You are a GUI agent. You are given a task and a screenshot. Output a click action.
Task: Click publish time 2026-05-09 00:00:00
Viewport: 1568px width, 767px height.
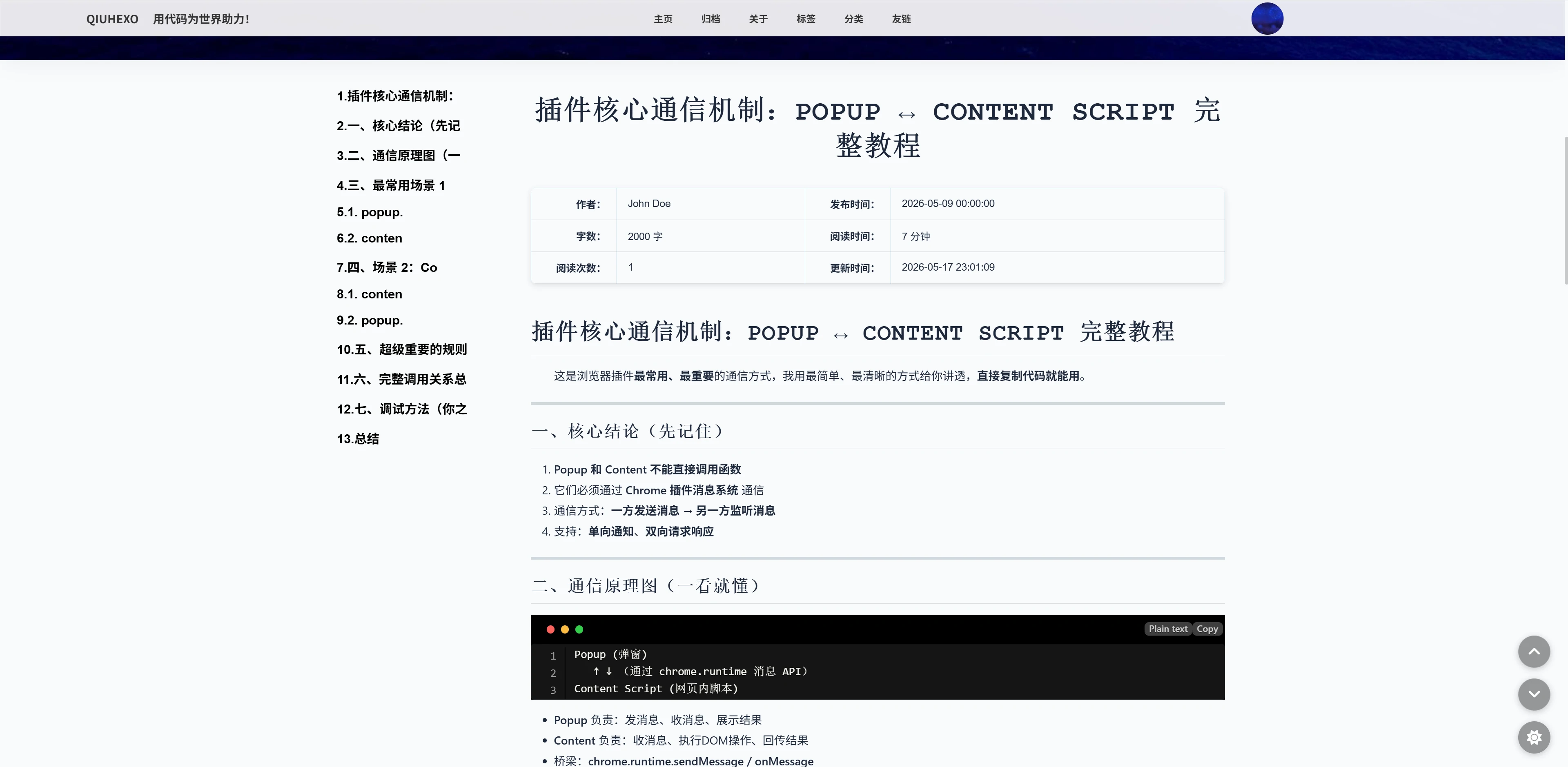click(x=948, y=203)
